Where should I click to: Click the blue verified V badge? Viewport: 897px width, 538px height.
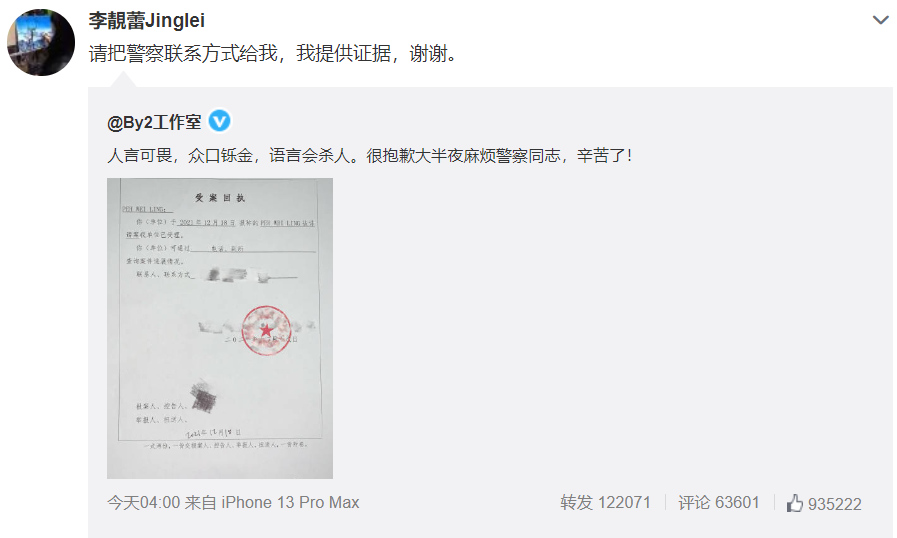219,121
